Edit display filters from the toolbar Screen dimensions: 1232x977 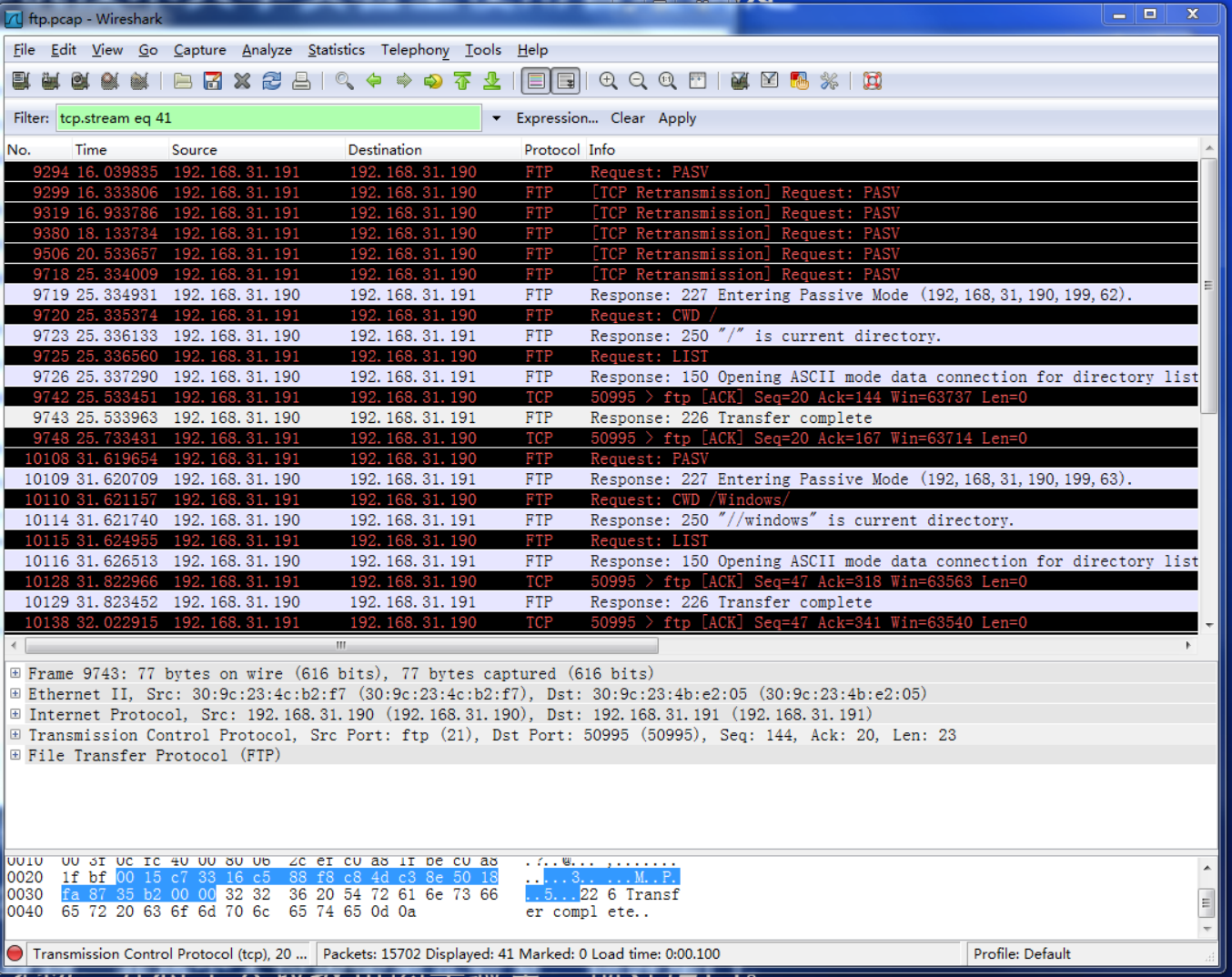coord(770,81)
